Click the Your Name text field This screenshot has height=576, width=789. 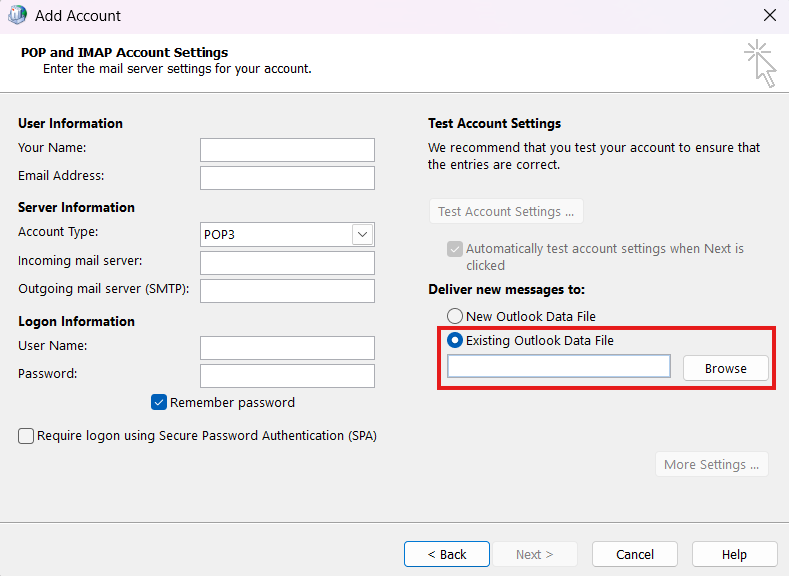coord(287,150)
